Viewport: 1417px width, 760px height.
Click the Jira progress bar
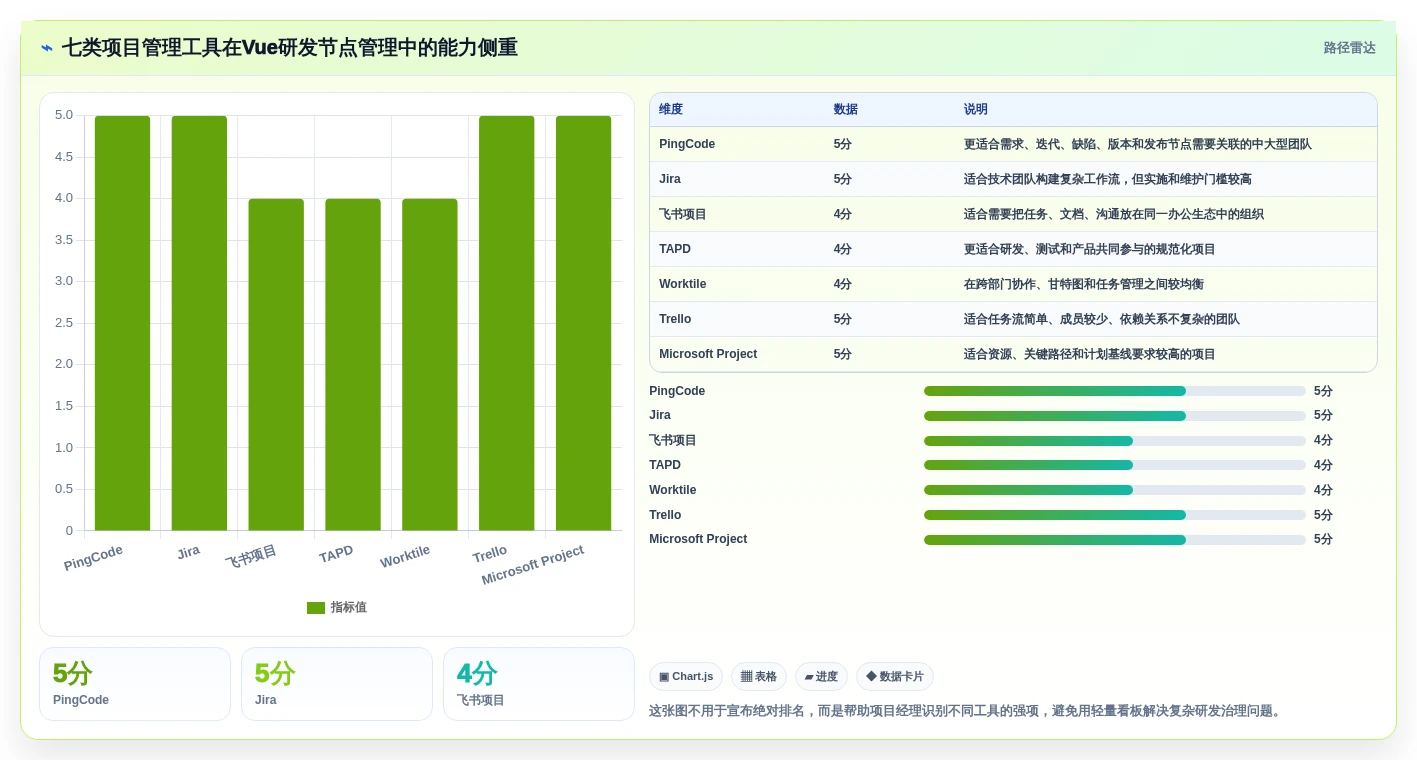click(1115, 416)
